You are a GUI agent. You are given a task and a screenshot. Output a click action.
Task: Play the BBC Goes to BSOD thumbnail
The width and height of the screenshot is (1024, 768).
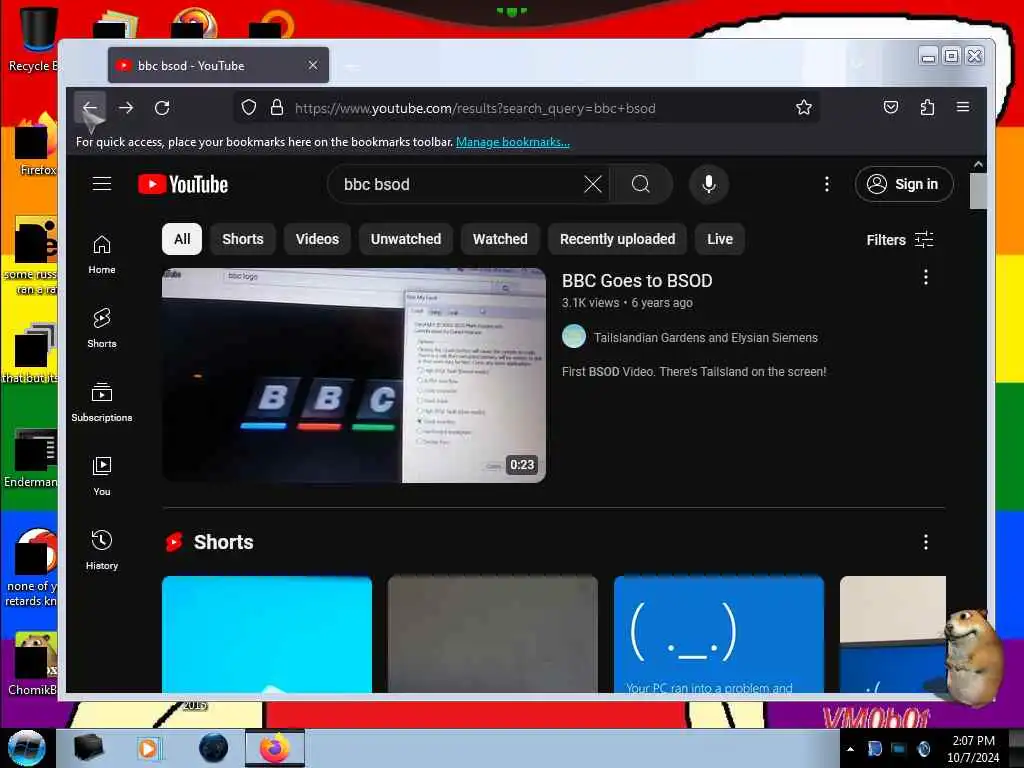[x=354, y=376]
